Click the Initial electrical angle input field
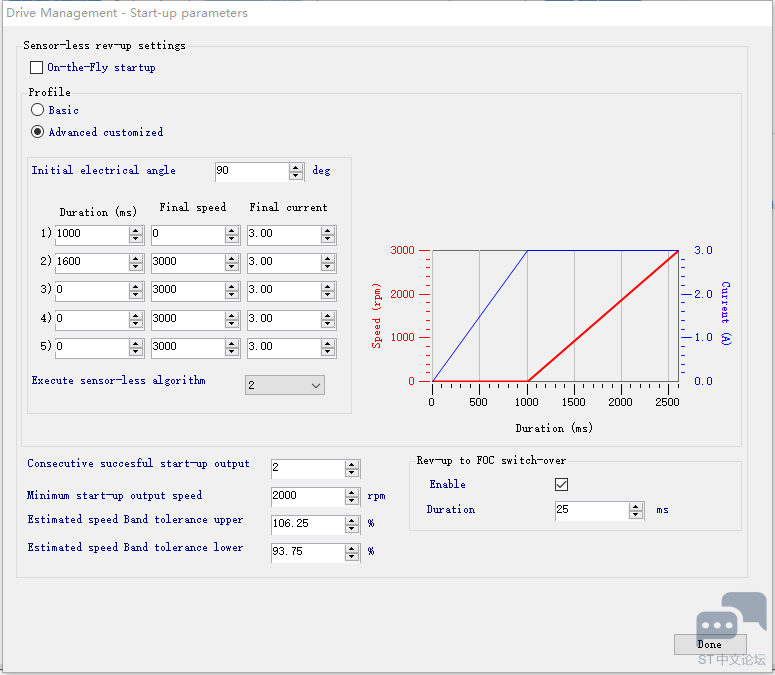This screenshot has width=775, height=675. (251, 171)
